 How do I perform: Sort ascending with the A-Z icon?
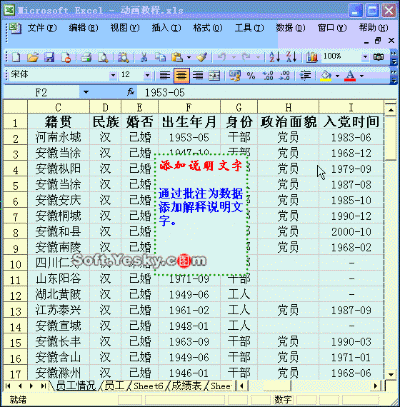(x=275, y=57)
